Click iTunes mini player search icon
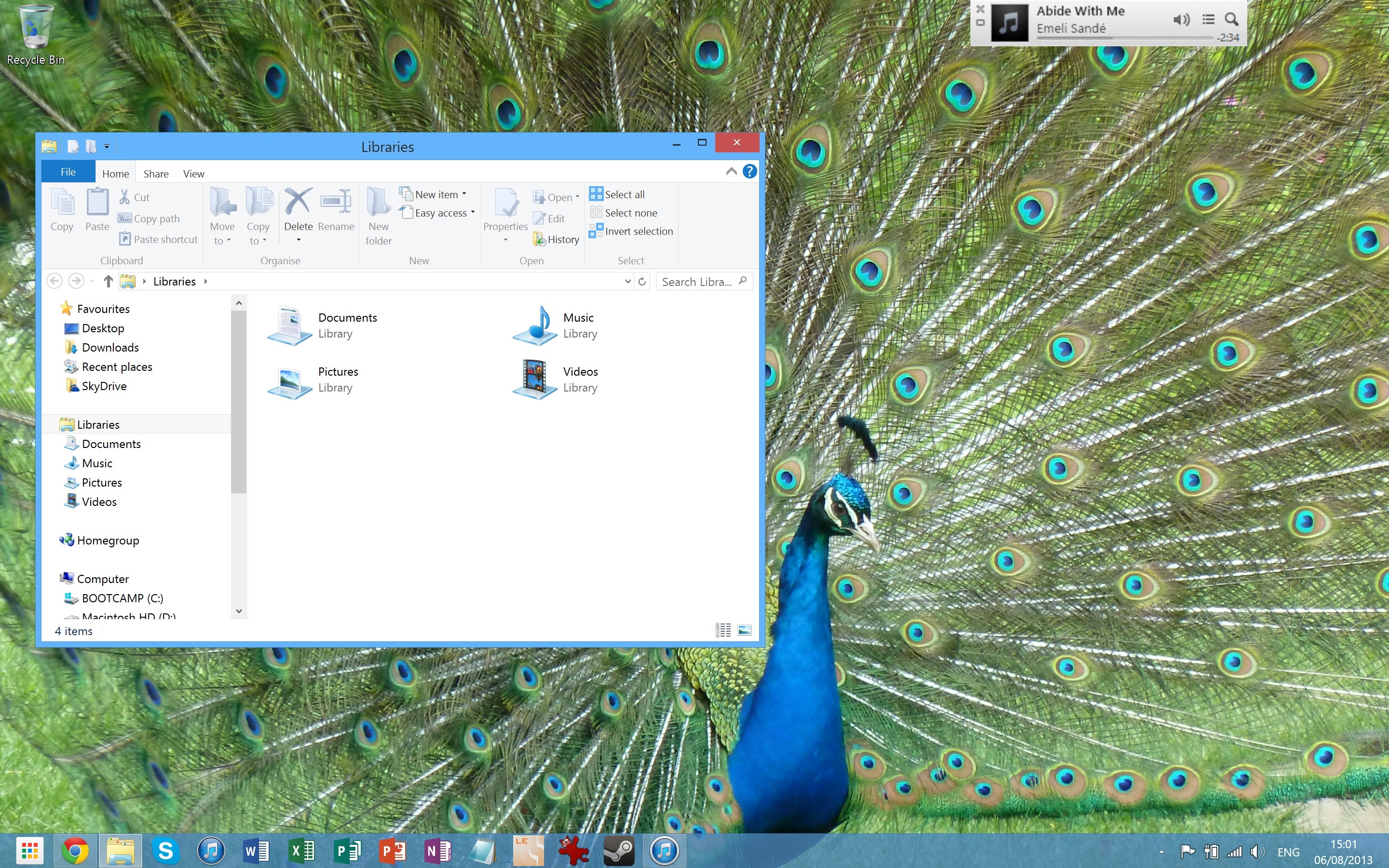 point(1231,19)
